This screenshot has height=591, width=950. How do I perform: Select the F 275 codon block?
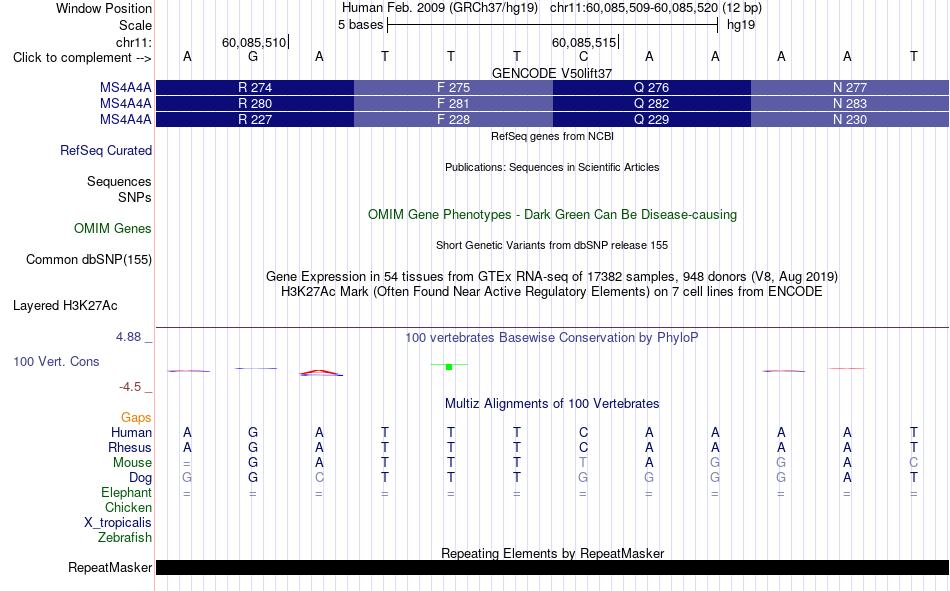pos(453,87)
